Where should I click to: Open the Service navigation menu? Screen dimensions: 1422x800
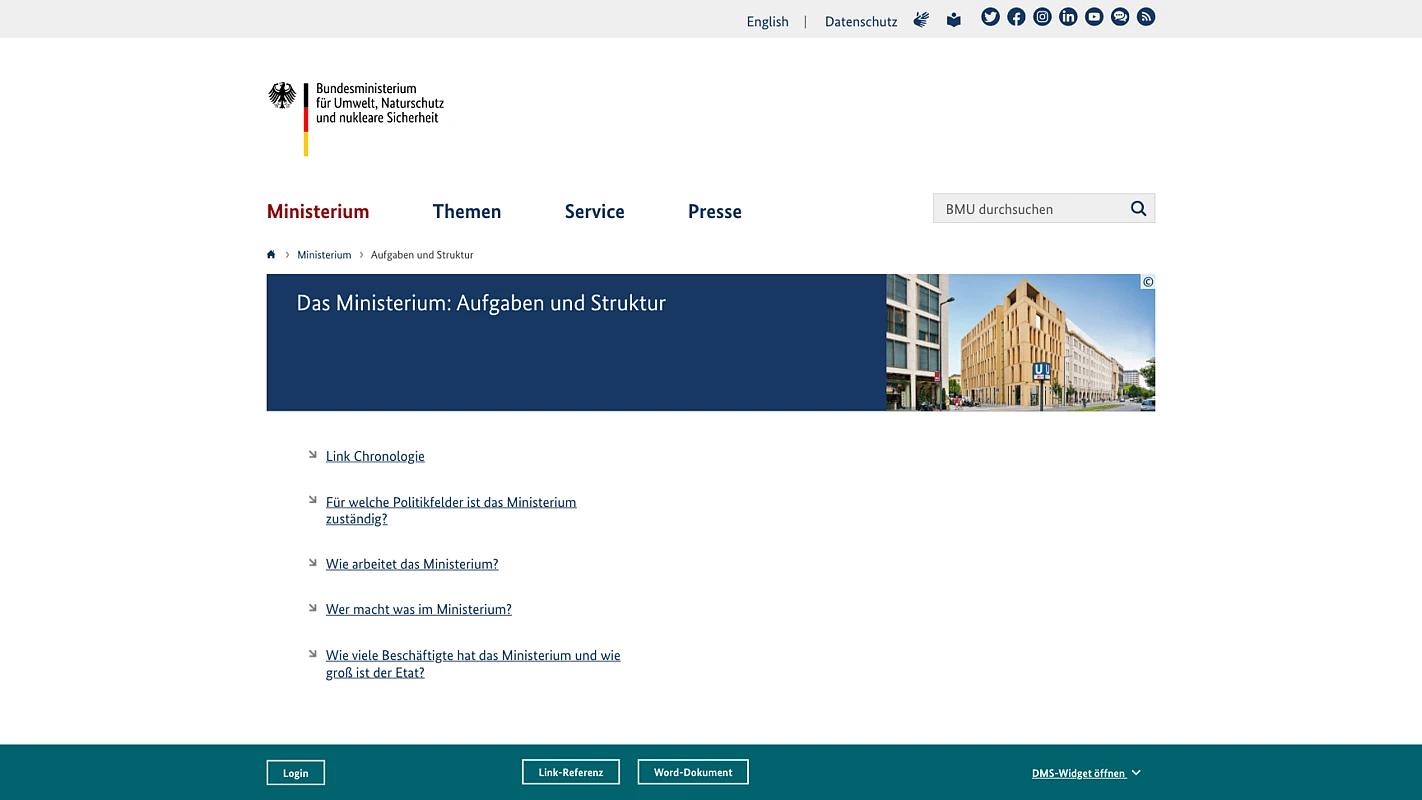coord(594,211)
